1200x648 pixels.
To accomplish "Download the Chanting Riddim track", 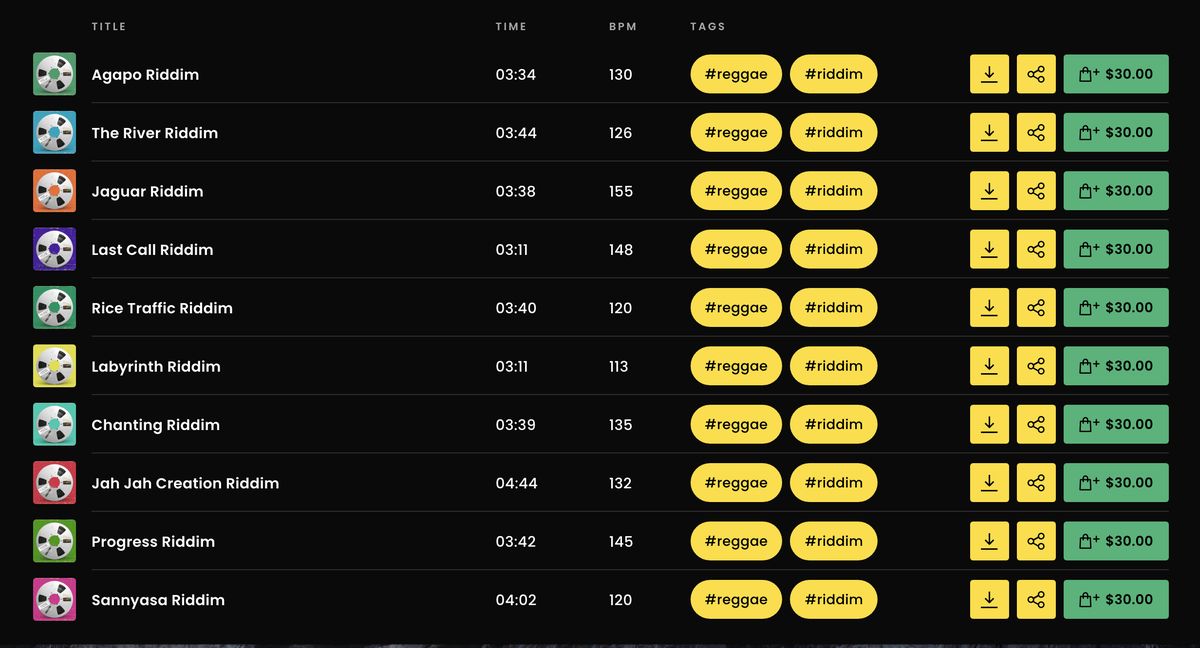I will coord(989,424).
